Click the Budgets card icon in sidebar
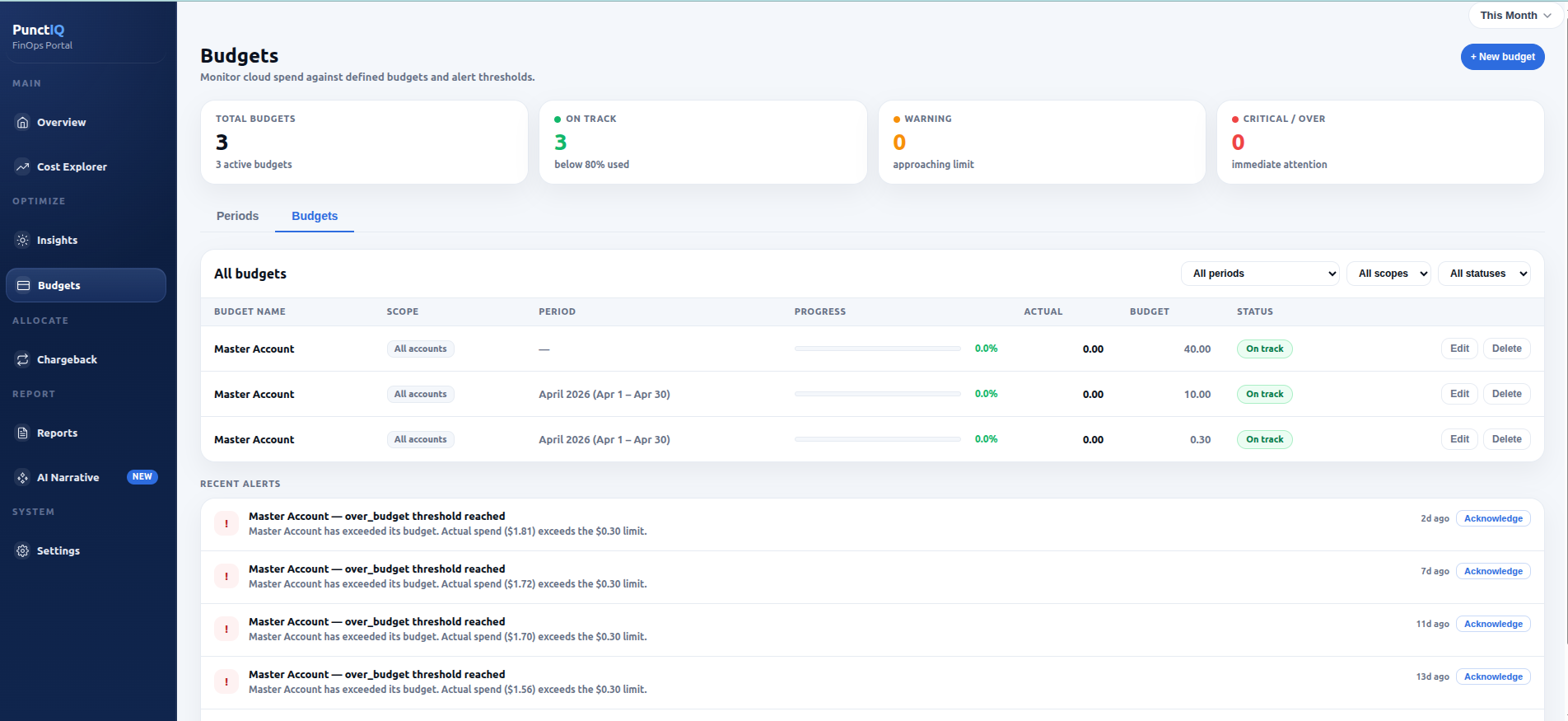Screen dimensions: 1568x721 tap(23, 285)
